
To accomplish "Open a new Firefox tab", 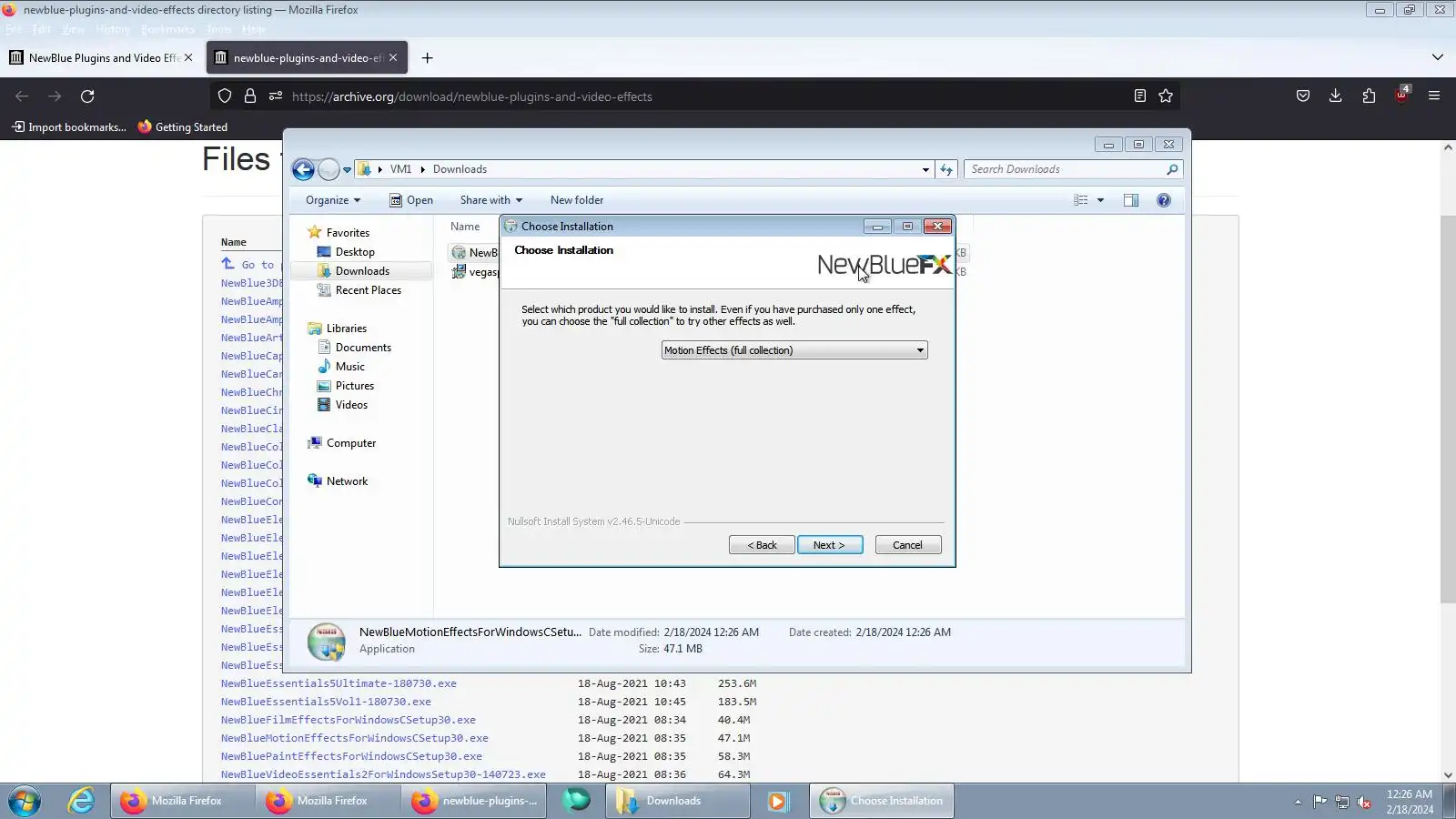I will point(427,58).
